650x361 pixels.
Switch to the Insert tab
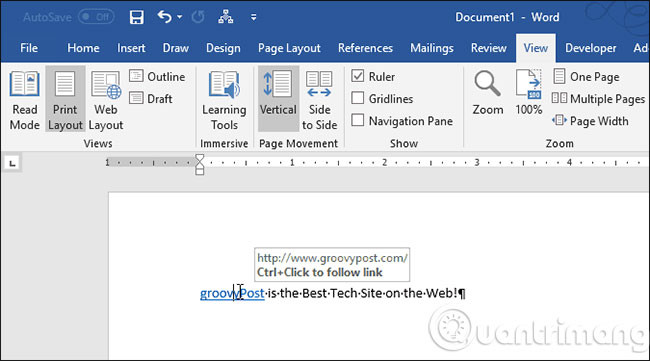(131, 48)
